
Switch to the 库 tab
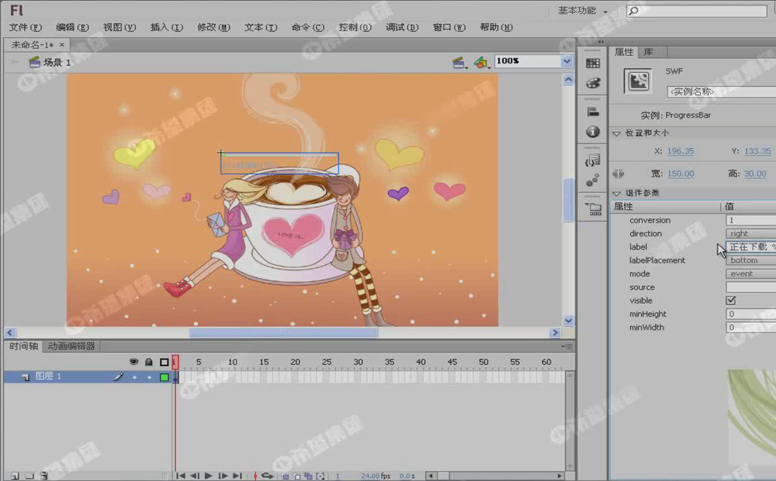[x=648, y=52]
